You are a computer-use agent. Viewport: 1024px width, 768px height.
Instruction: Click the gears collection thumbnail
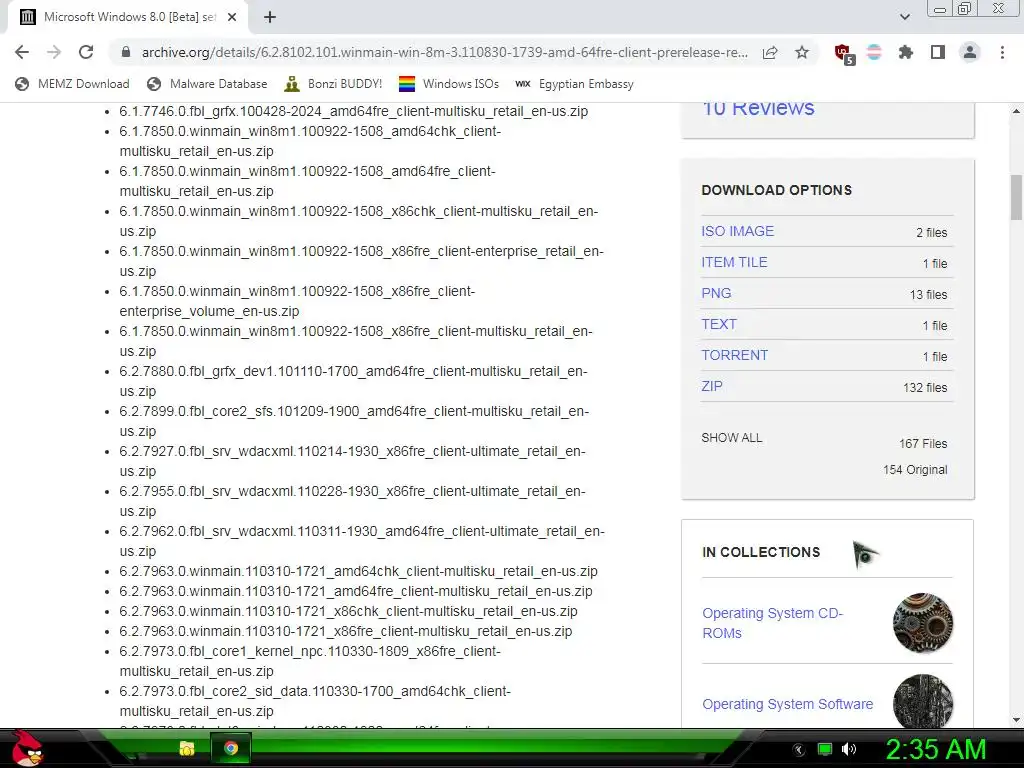coord(923,623)
